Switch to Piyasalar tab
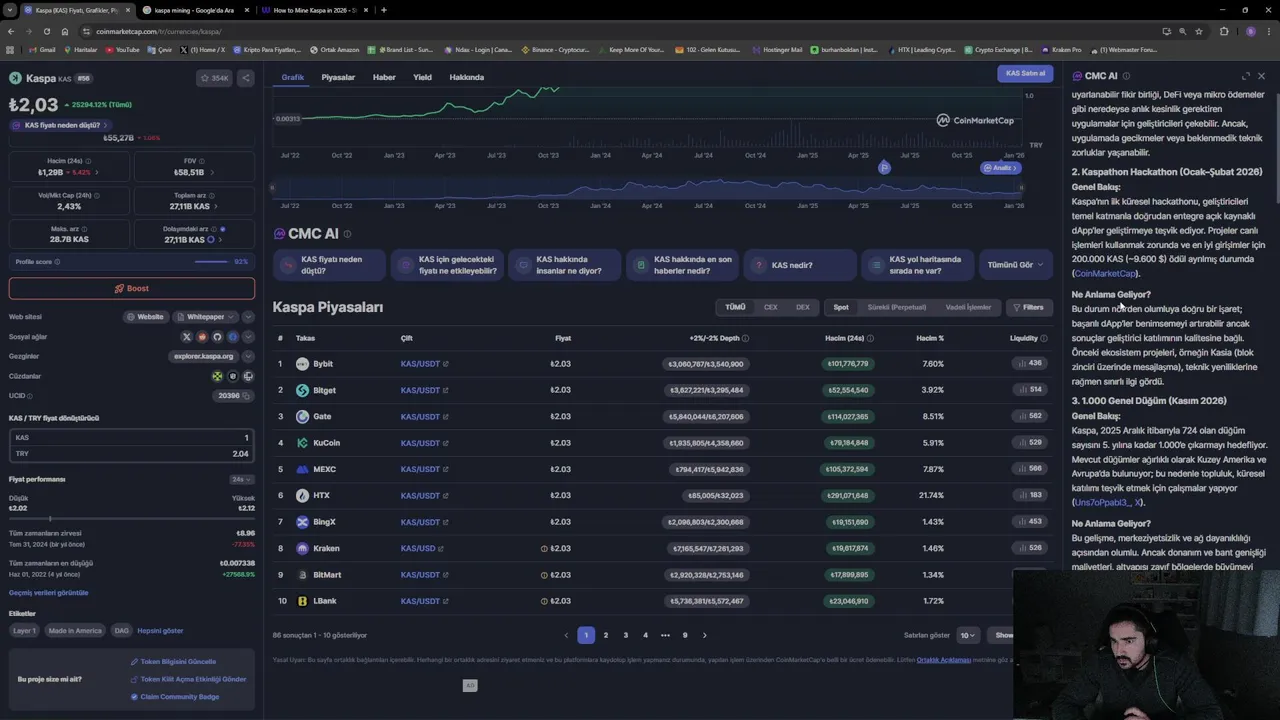 (x=338, y=77)
